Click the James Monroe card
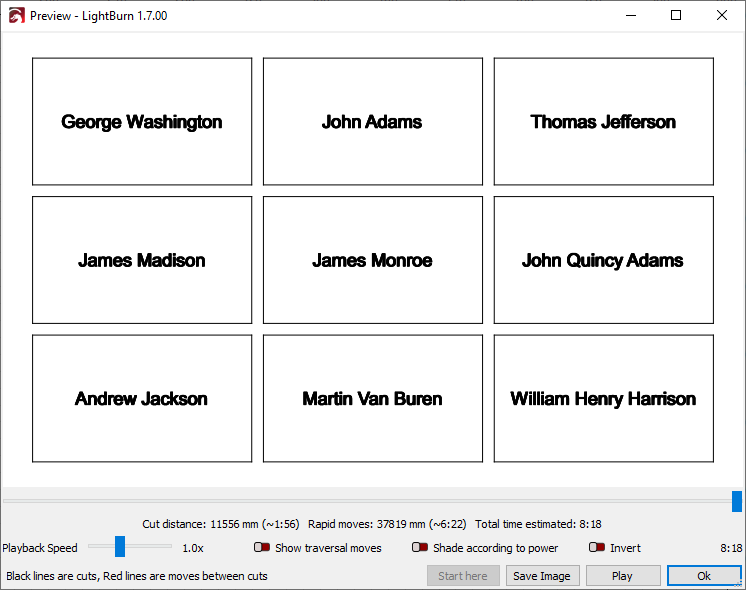Viewport: 746px width, 590px height. [x=372, y=260]
